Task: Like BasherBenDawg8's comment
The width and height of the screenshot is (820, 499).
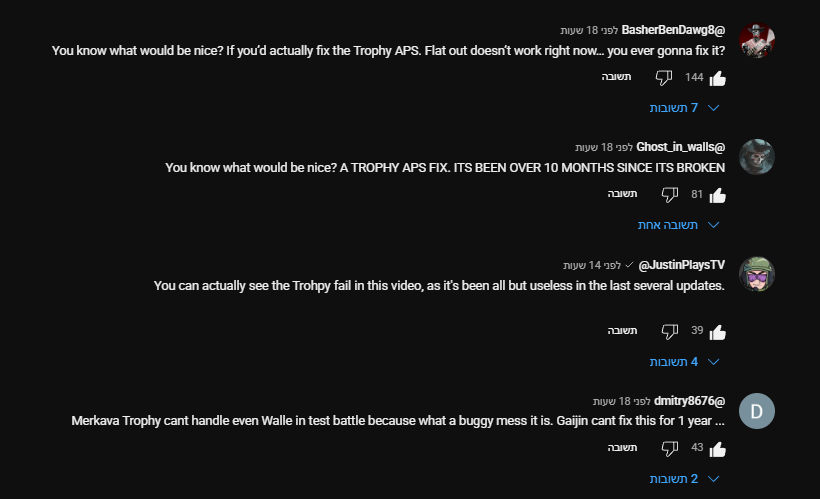Action: click(x=717, y=78)
